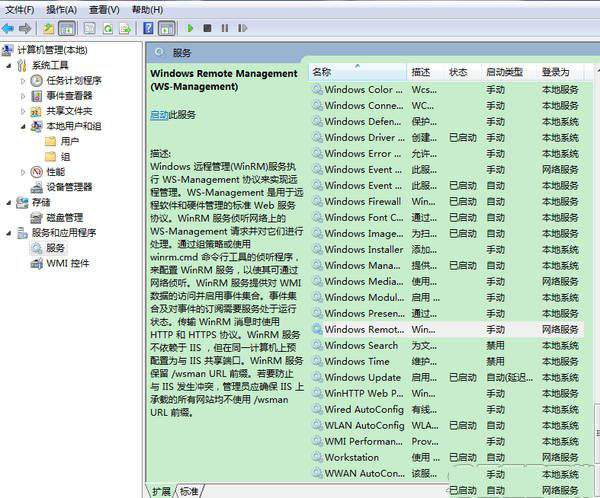Click the Stop service square button
The width and height of the screenshot is (600, 498).
pyautogui.click(x=207, y=28)
